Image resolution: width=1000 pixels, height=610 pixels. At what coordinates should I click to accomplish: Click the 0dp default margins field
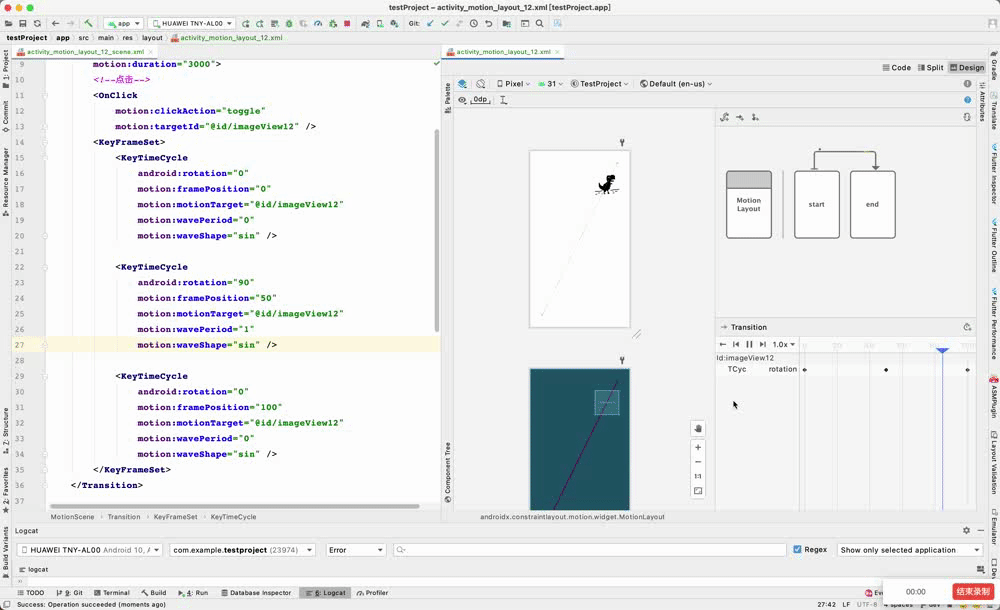[480, 100]
